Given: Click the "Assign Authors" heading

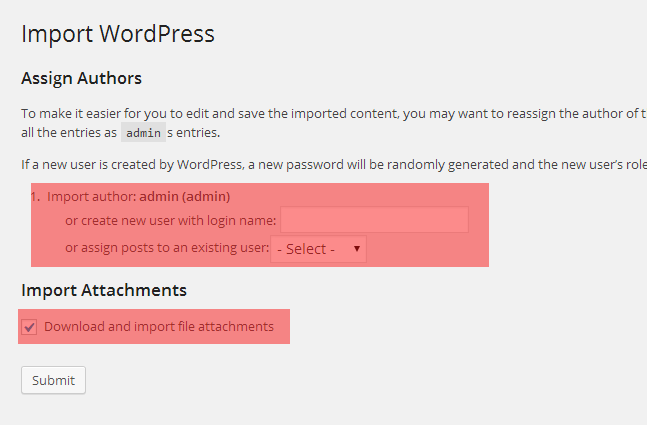Looking at the screenshot, I should coord(82,78).
